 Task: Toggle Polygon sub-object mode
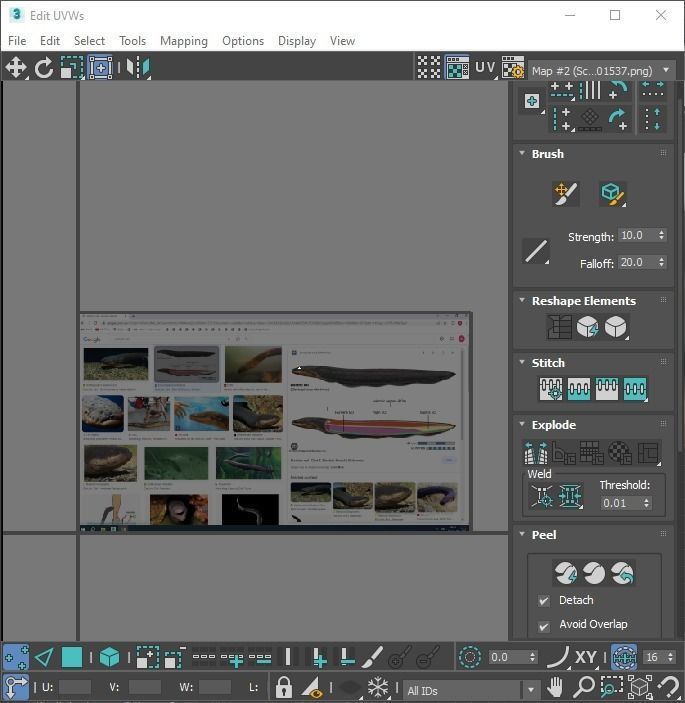[x=72, y=657]
